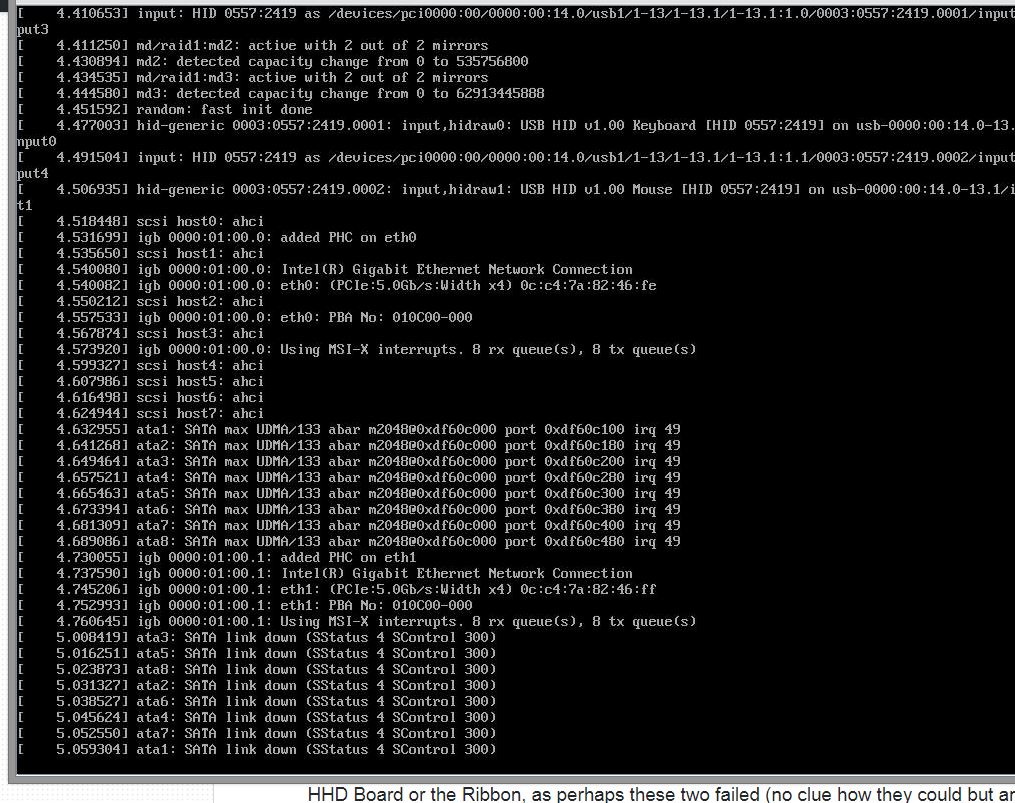This screenshot has height=803, width=1015.
Task: Click the line 'md/raid1:md2: active with 2 out of 2 mirrors'
Action: coord(253,45)
